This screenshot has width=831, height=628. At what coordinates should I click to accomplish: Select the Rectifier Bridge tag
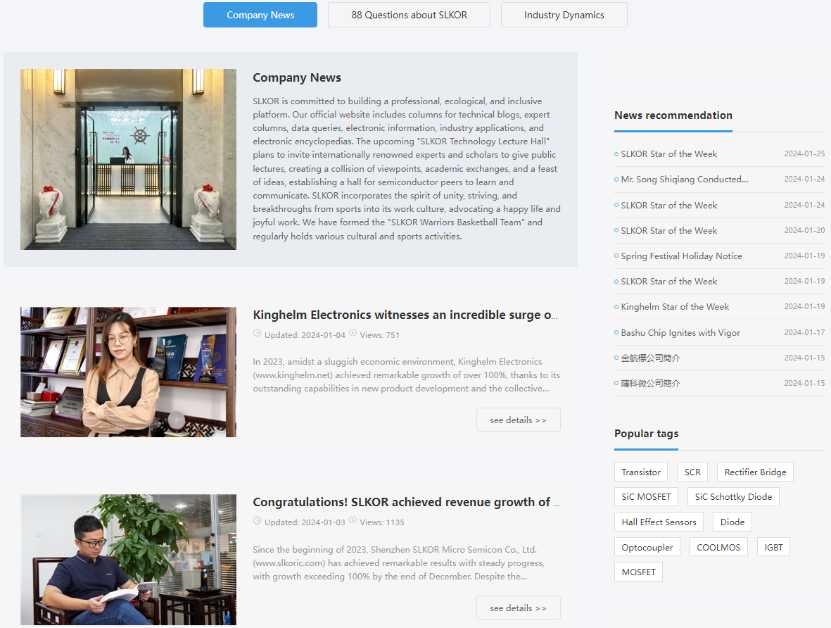(755, 472)
